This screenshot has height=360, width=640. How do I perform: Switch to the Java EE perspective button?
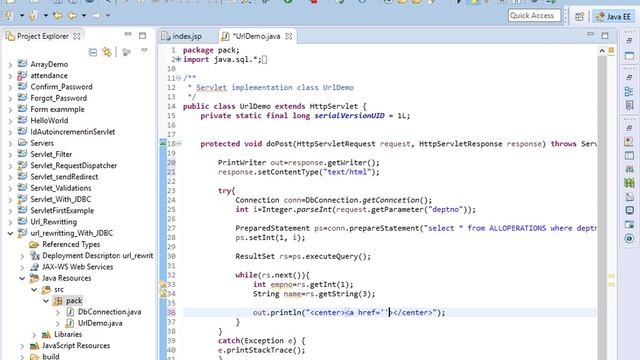[x=613, y=16]
